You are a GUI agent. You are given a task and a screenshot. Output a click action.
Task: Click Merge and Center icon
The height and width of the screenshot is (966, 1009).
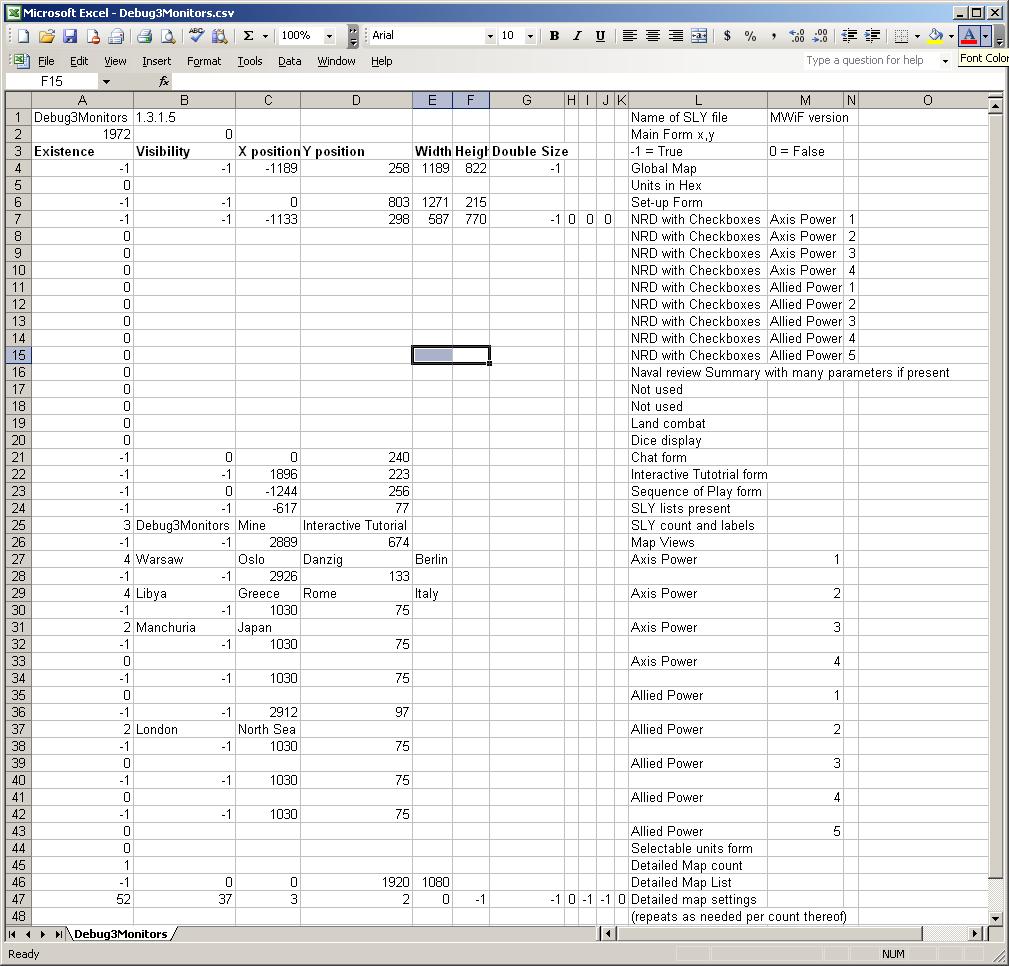[699, 36]
